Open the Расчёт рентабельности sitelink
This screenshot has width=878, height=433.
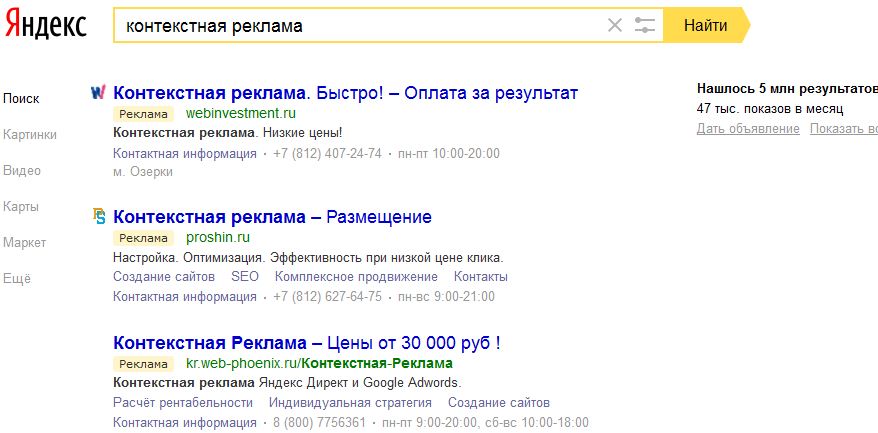click(183, 403)
